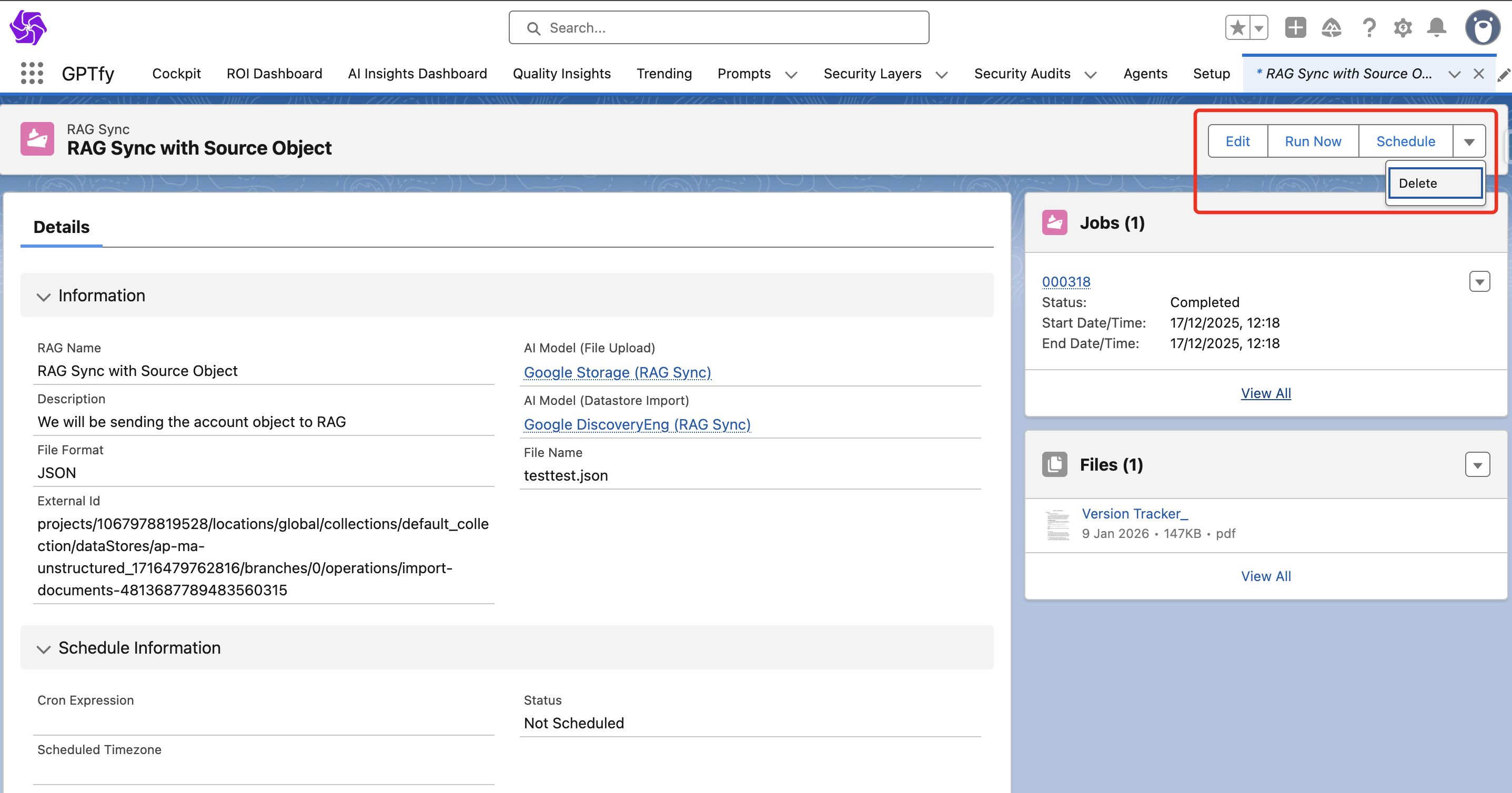Collapse the Schedule Information section
The width and height of the screenshot is (1512, 793).
(44, 649)
